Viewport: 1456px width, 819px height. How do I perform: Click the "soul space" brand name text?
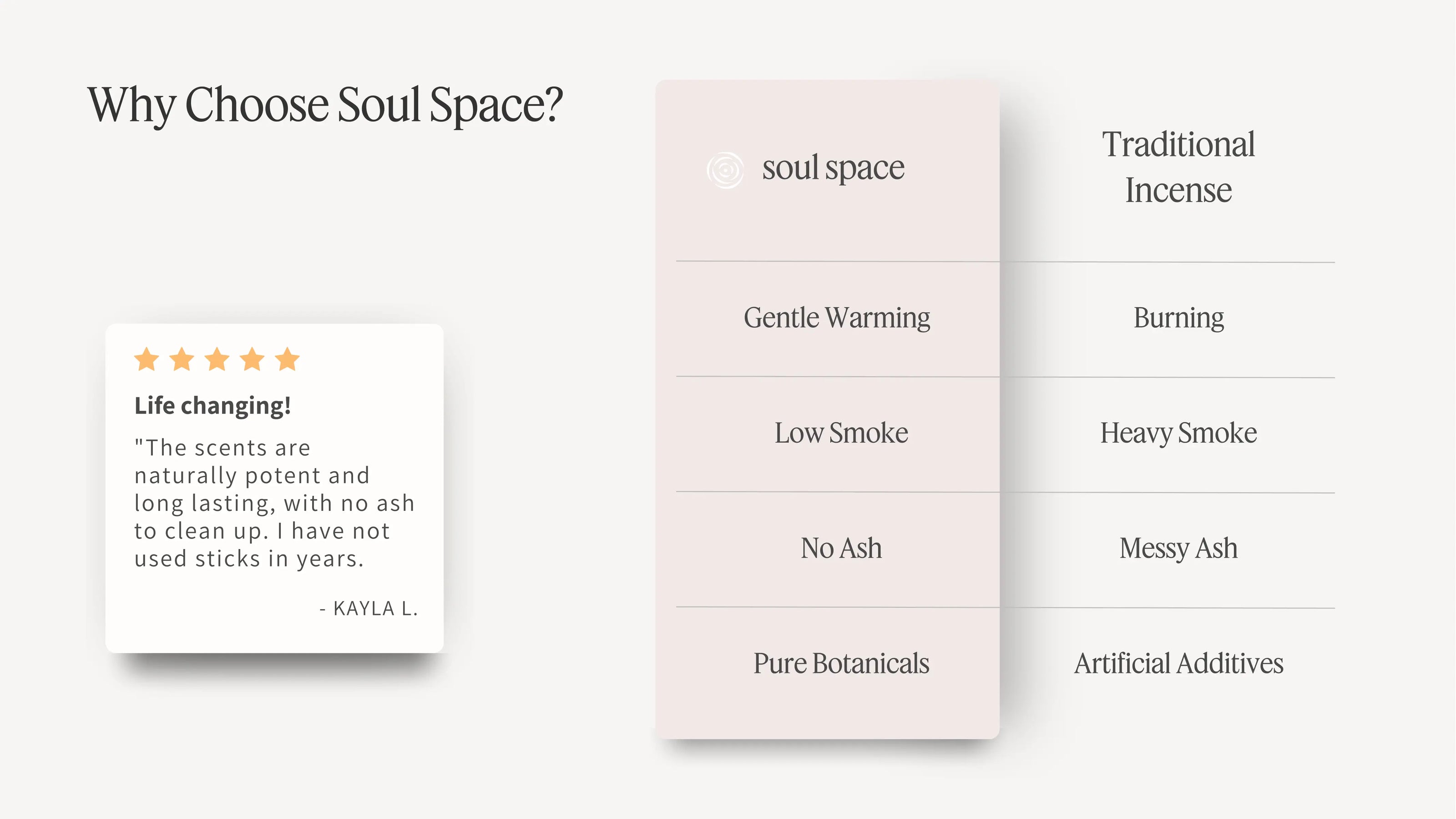click(x=833, y=168)
